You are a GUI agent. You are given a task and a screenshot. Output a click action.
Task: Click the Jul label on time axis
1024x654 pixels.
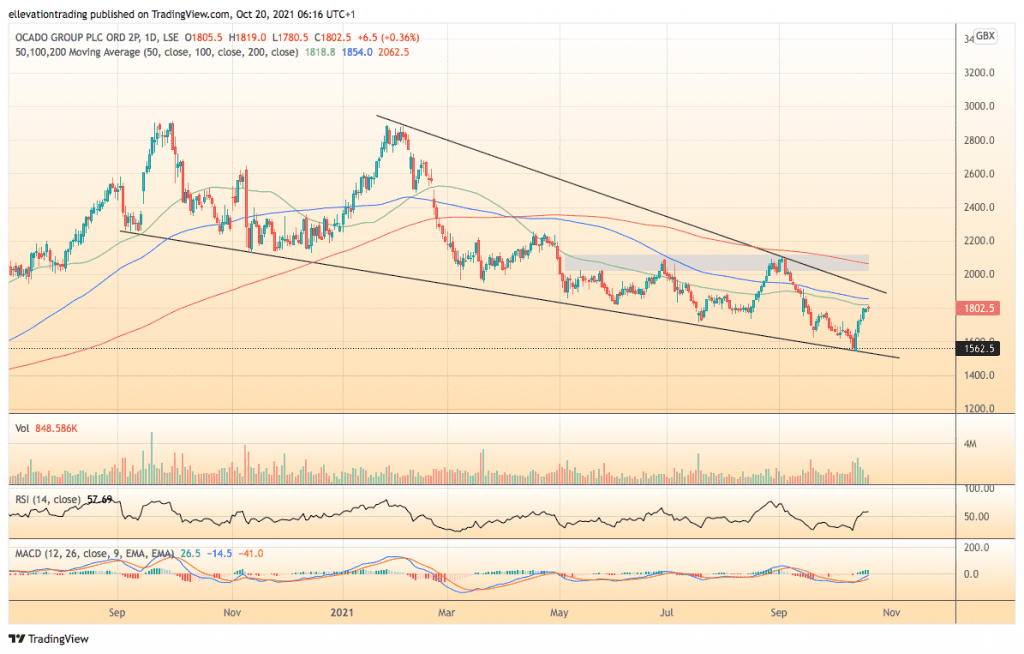pos(667,613)
